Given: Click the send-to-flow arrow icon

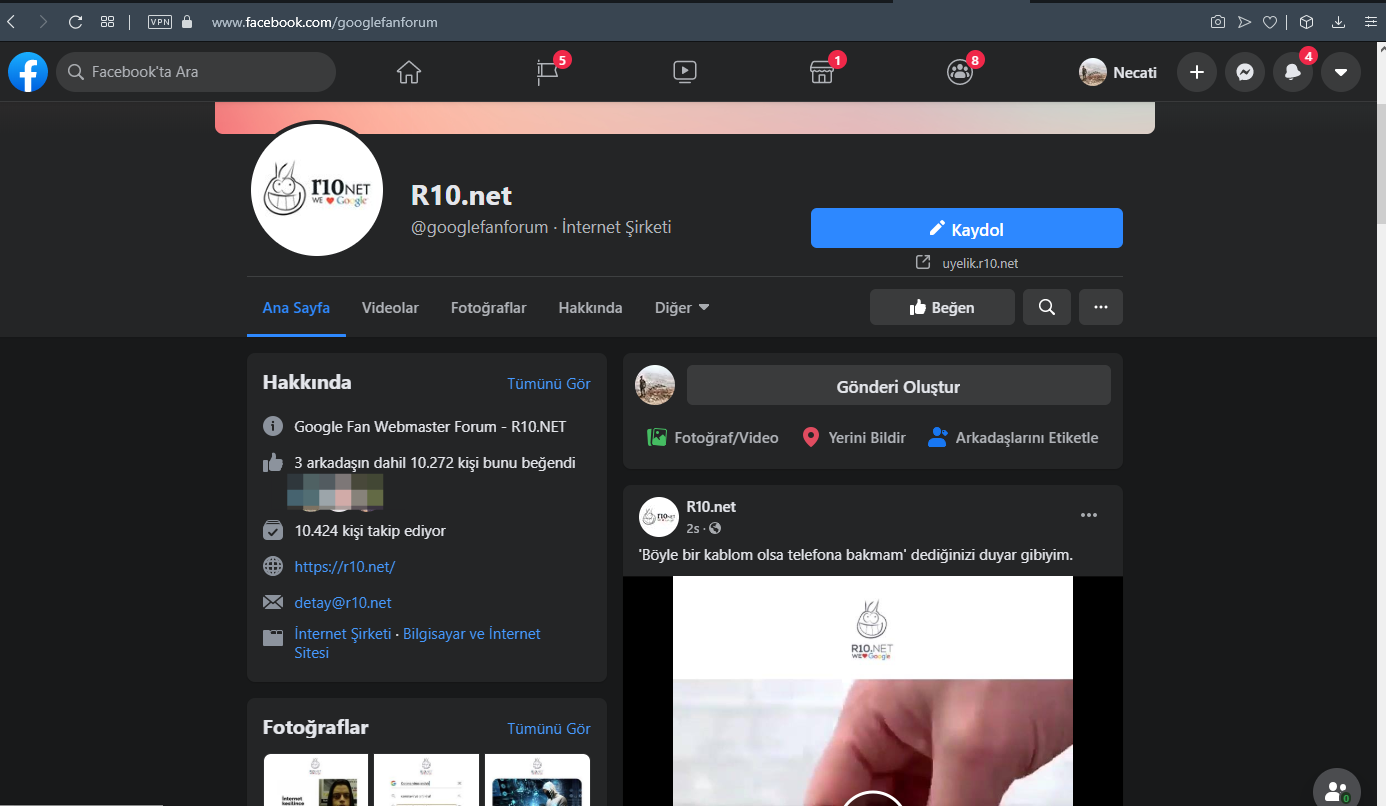Looking at the screenshot, I should click(1244, 21).
